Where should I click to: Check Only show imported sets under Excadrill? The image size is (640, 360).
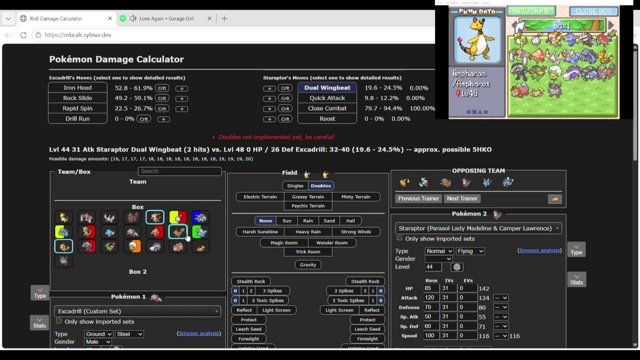[x=59, y=321]
